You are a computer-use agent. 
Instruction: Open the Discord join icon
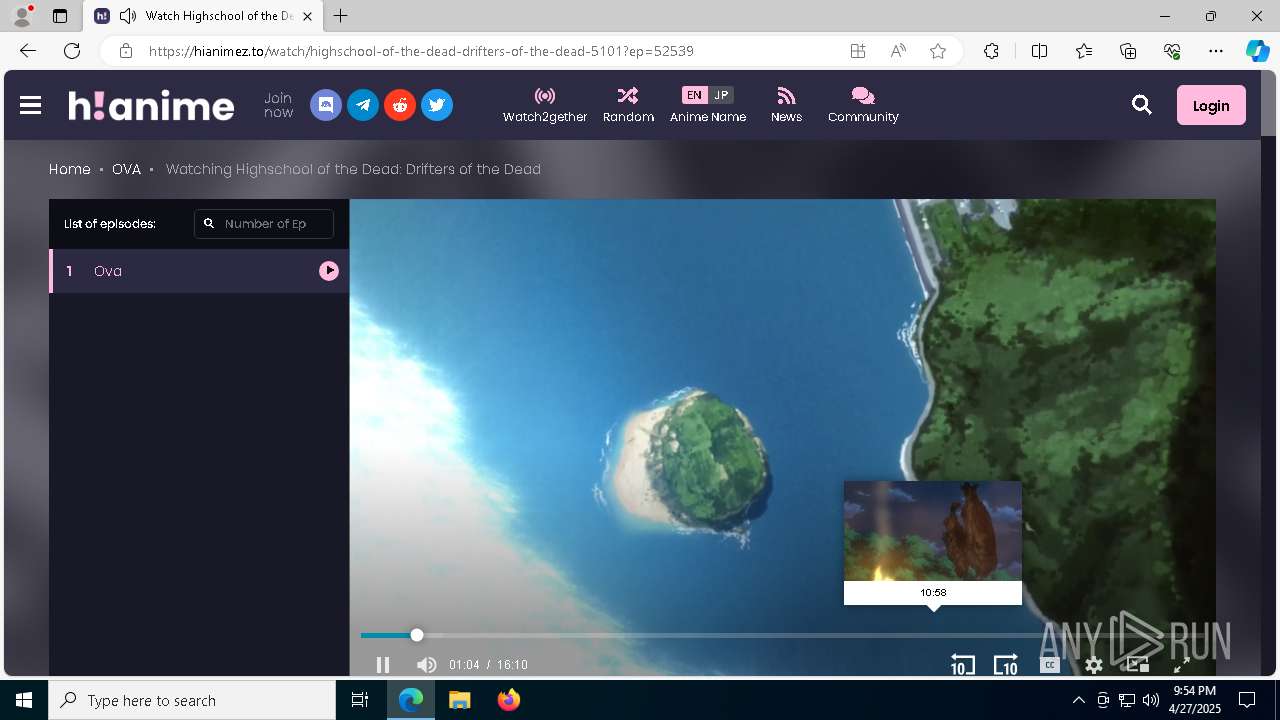326,105
